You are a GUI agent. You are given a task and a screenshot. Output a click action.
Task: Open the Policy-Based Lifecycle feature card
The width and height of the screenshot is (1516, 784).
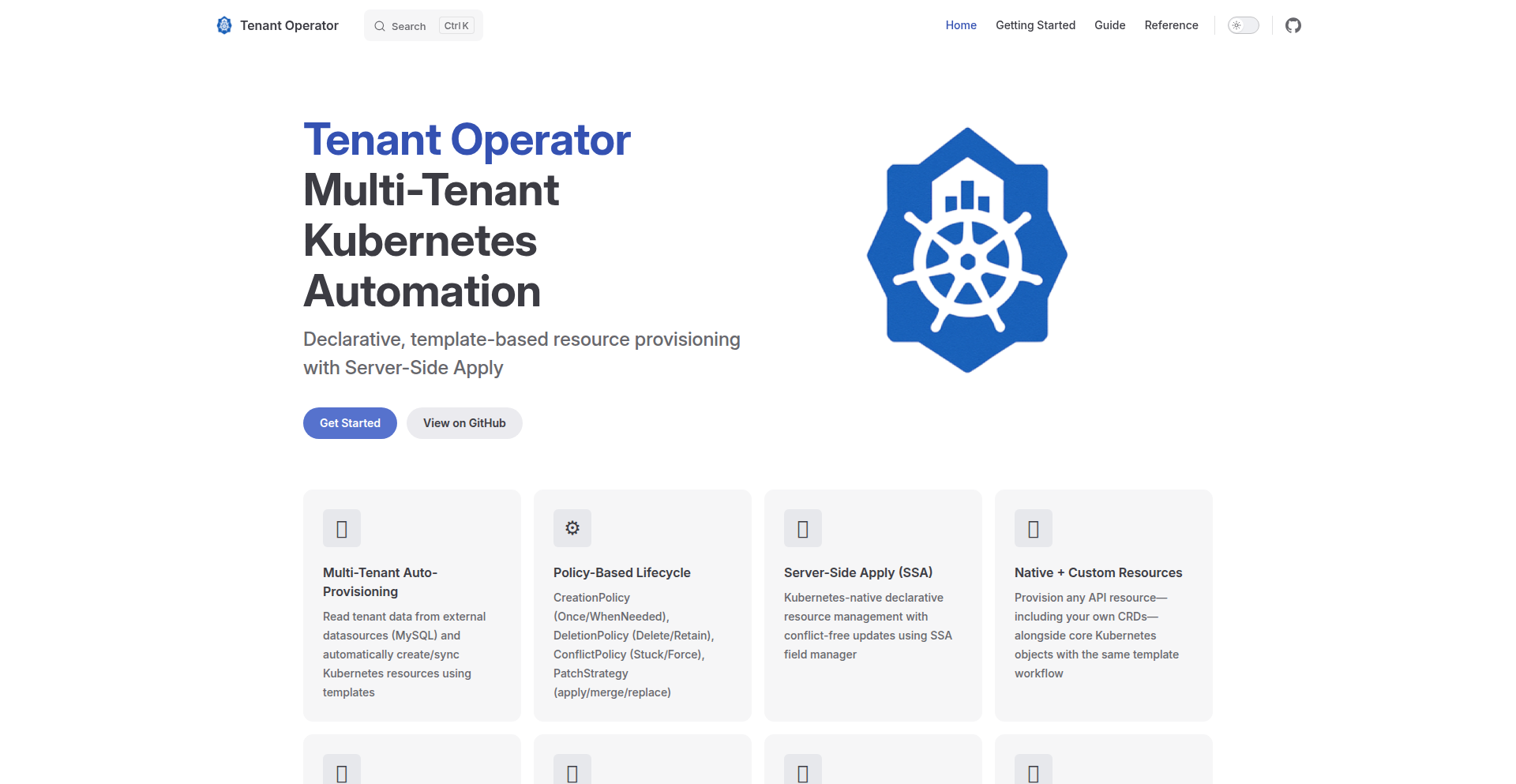pos(642,606)
